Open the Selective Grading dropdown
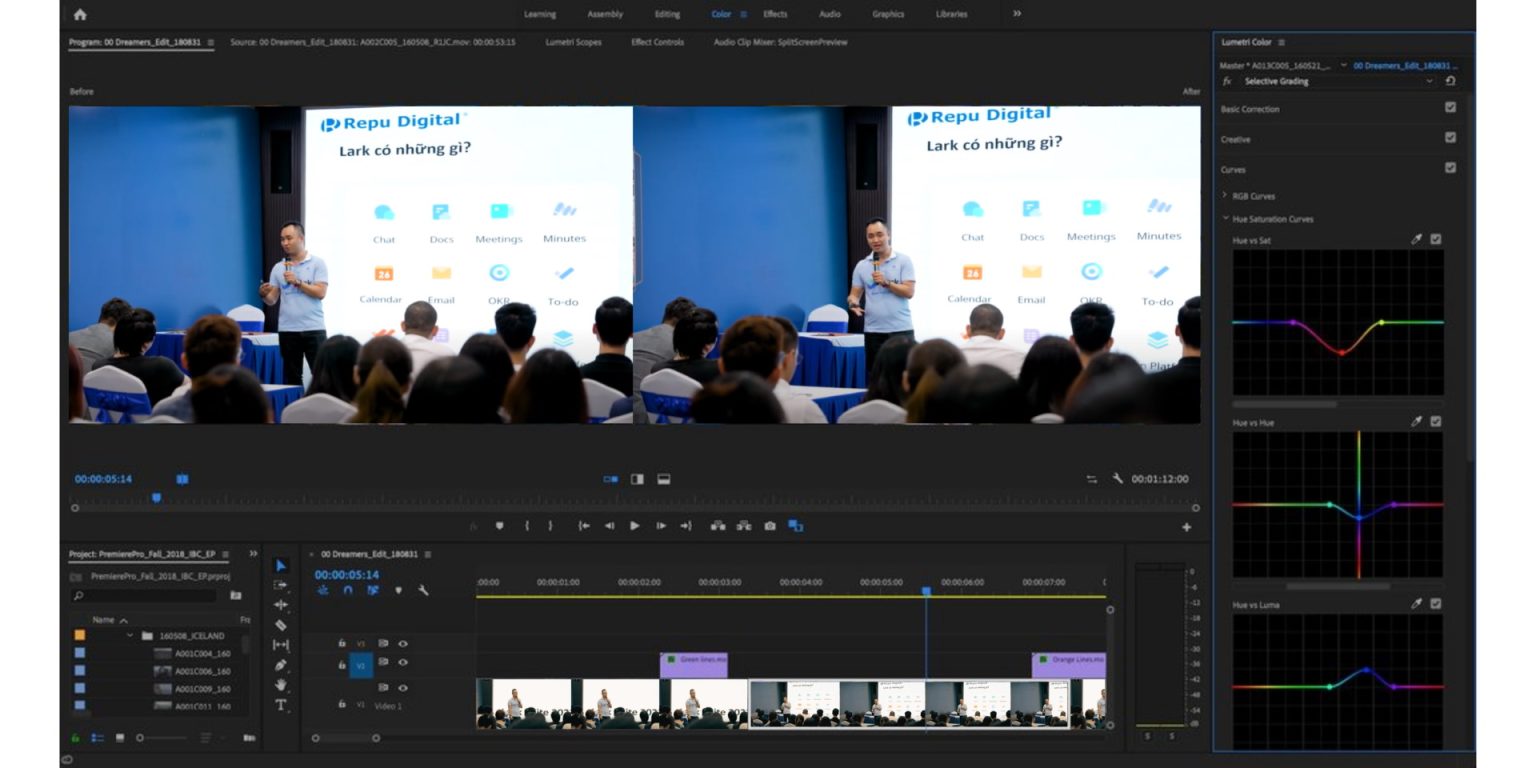Viewport: 1536px width, 768px height. (1432, 81)
